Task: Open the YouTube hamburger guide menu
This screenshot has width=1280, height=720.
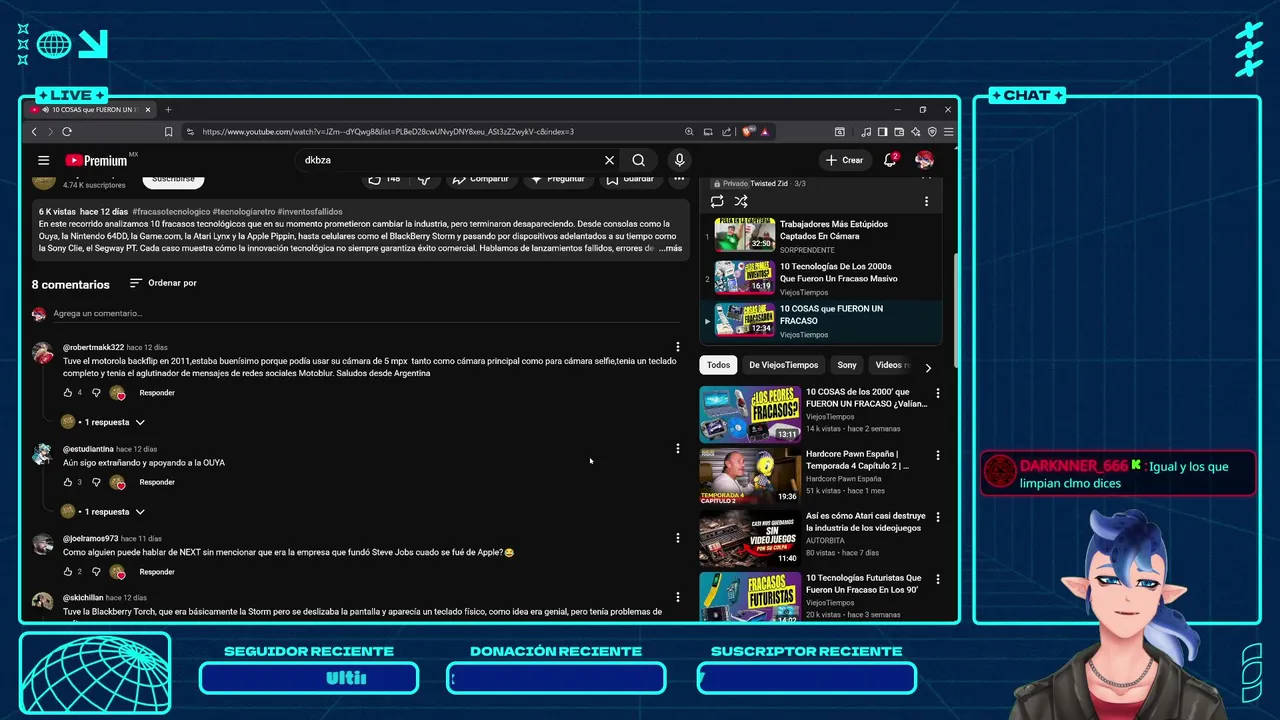Action: [43, 160]
